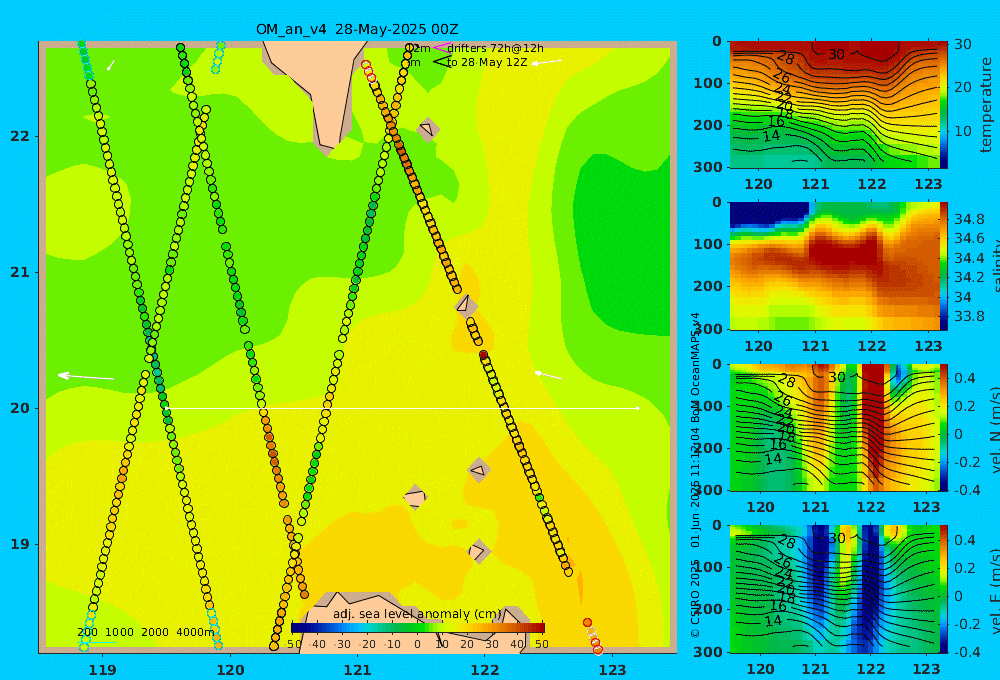Click the temperature color bar
The width and height of the screenshot is (1000, 680).
(944, 105)
